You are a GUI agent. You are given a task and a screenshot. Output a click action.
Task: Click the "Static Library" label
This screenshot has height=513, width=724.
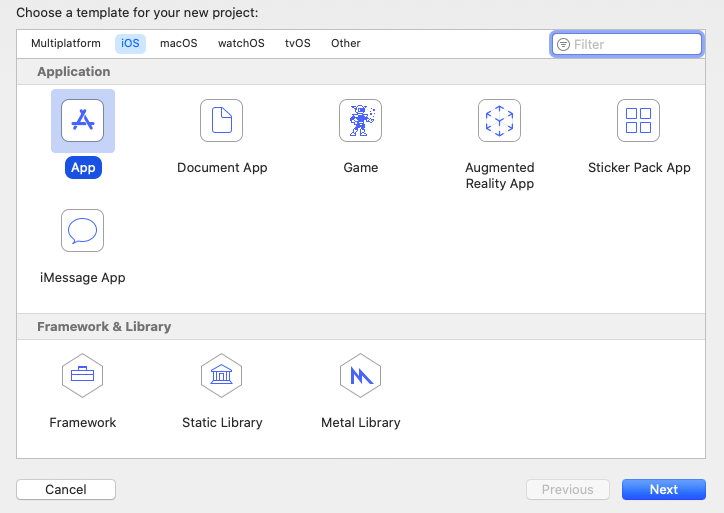click(x=222, y=422)
